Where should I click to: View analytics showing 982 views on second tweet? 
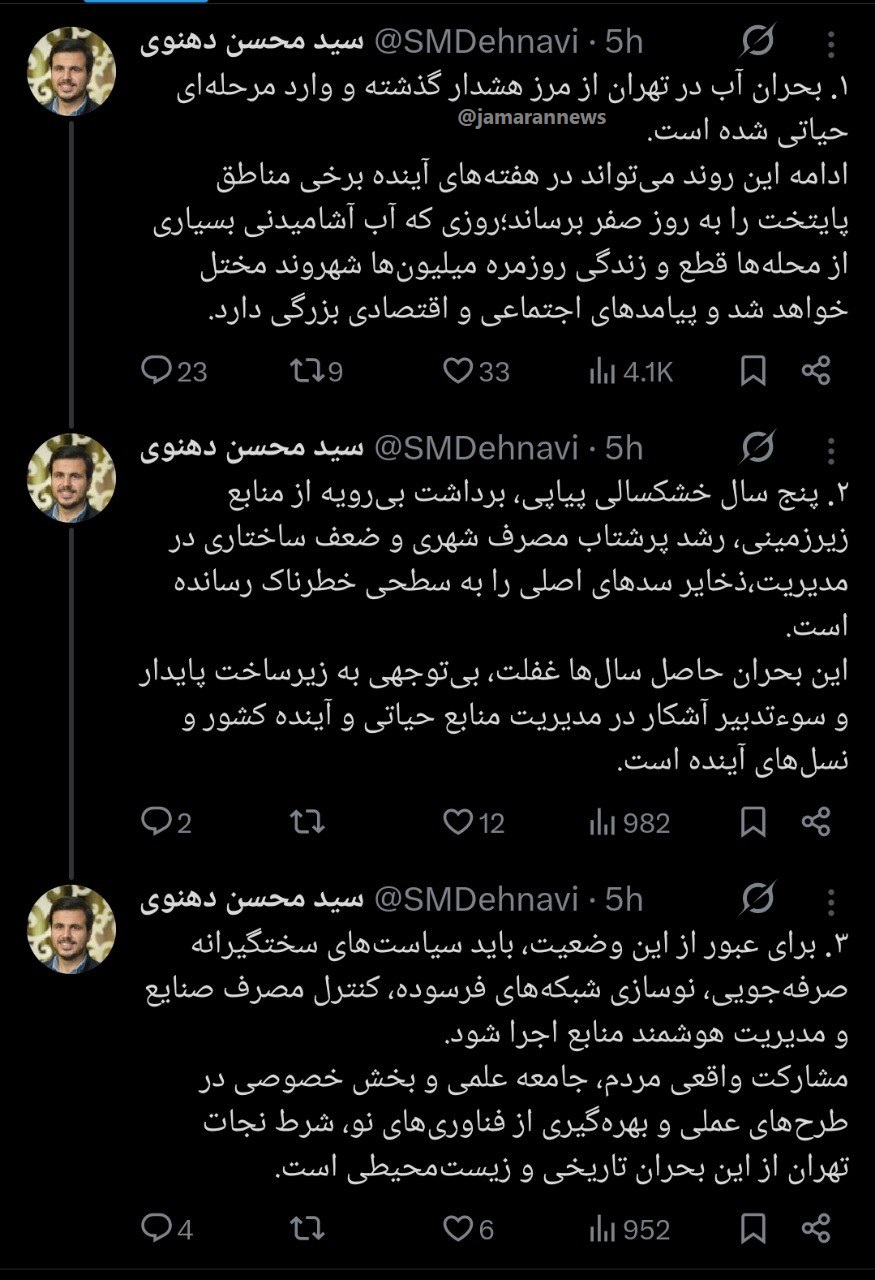(630, 823)
